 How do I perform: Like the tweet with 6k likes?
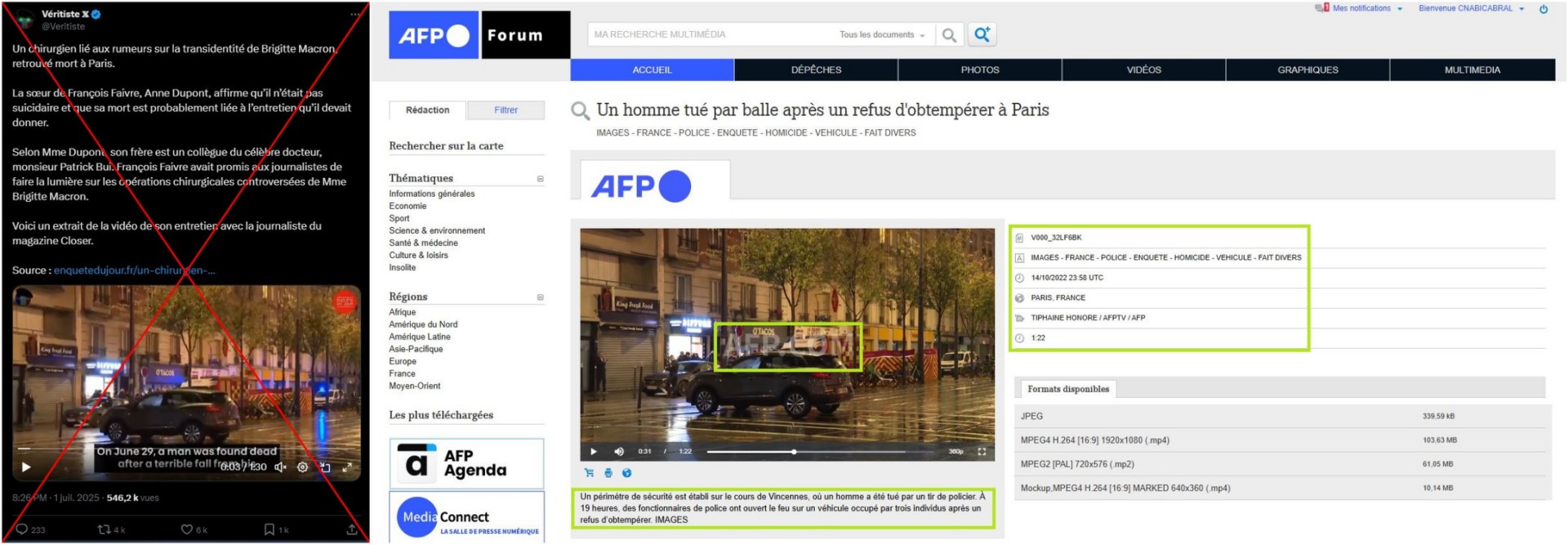(x=194, y=529)
